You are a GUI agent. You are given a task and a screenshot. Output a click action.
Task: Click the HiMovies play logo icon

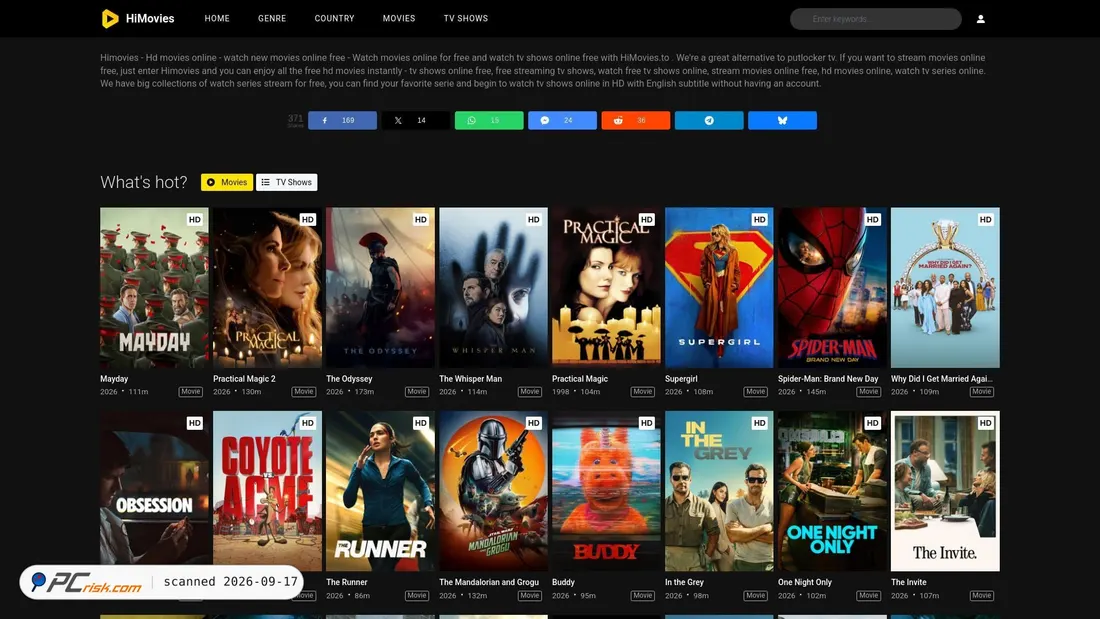[x=110, y=18]
